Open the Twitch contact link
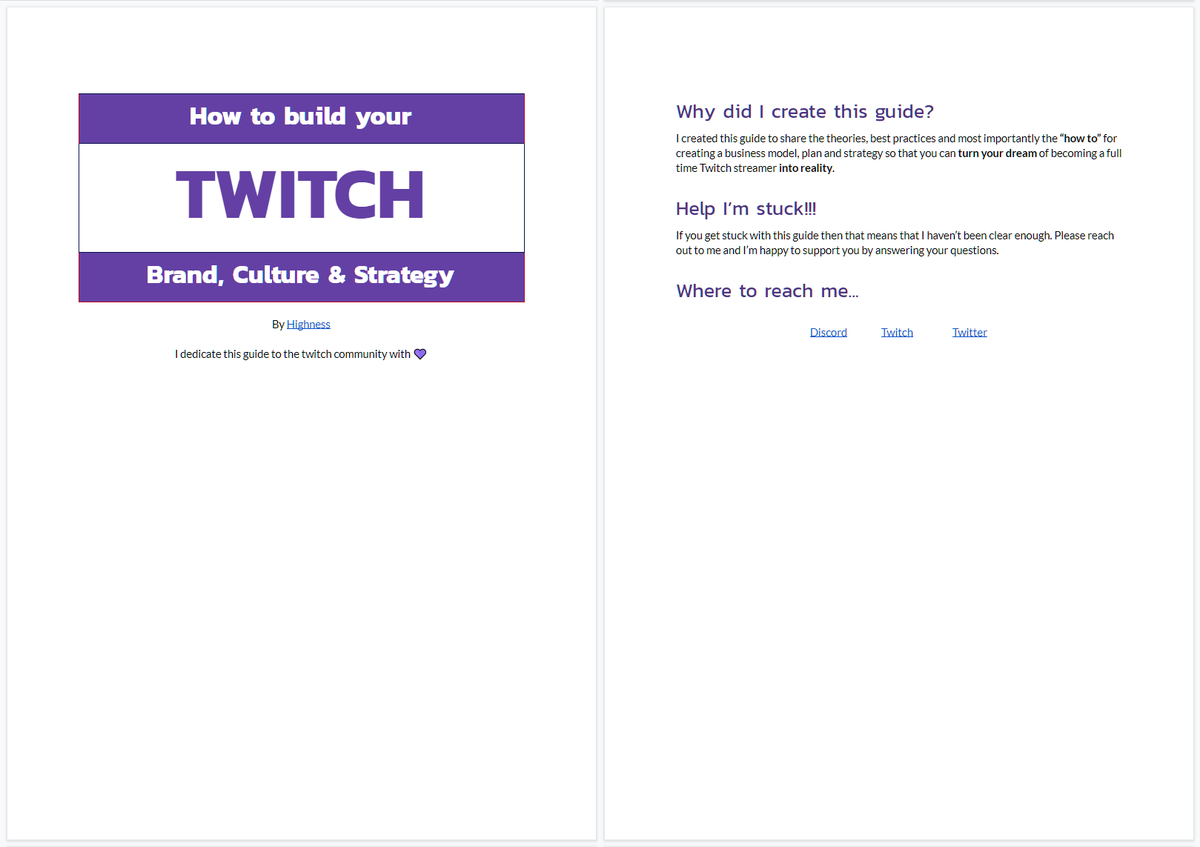The height and width of the screenshot is (847, 1200). (897, 332)
